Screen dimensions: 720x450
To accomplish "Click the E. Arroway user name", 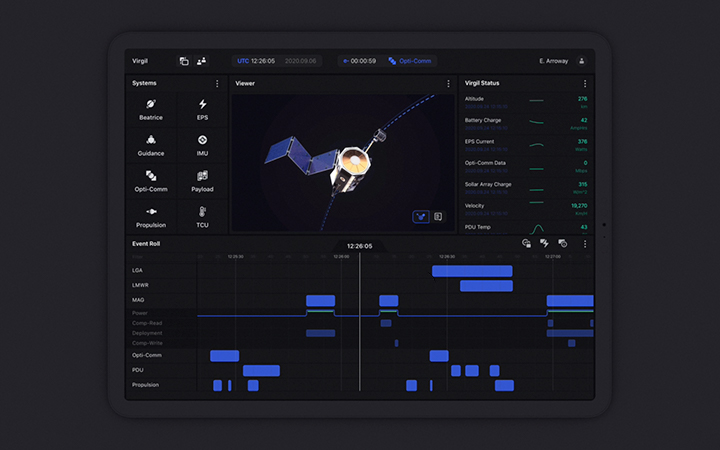I will [553, 61].
